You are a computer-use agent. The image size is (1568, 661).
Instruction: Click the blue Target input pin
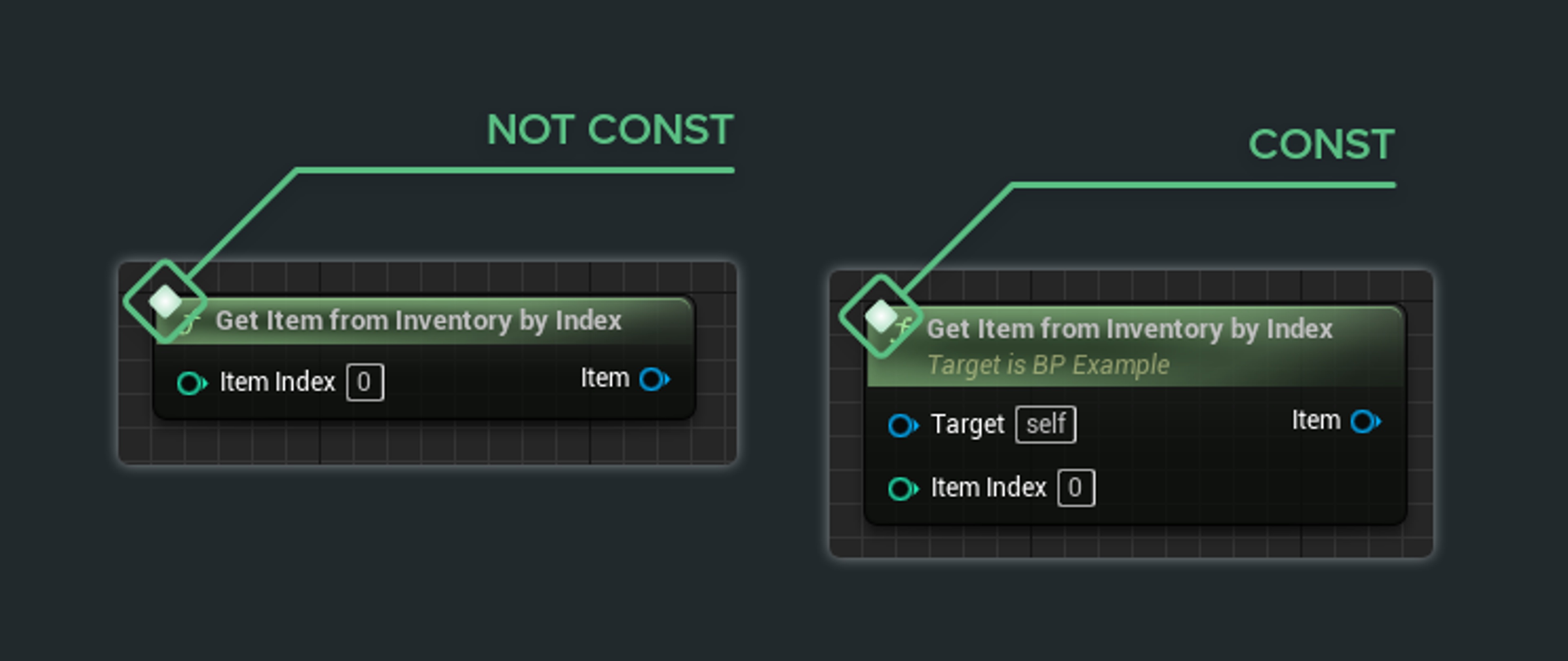coord(902,425)
